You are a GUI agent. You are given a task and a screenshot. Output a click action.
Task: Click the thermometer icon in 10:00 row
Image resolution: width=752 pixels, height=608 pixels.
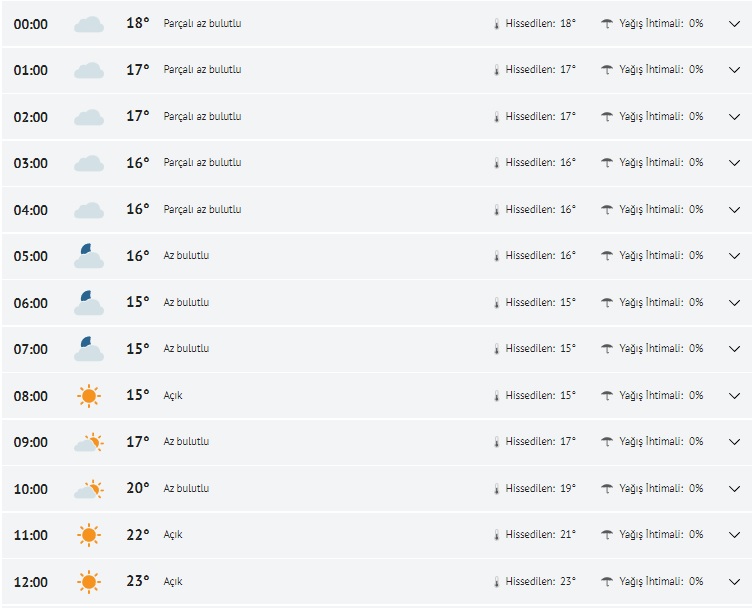point(496,489)
